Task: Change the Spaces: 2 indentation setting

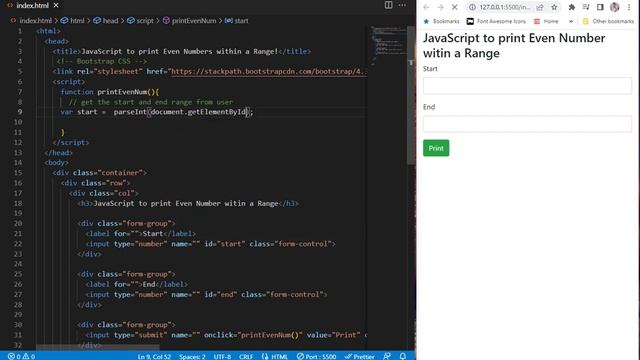Action: click(x=192, y=356)
